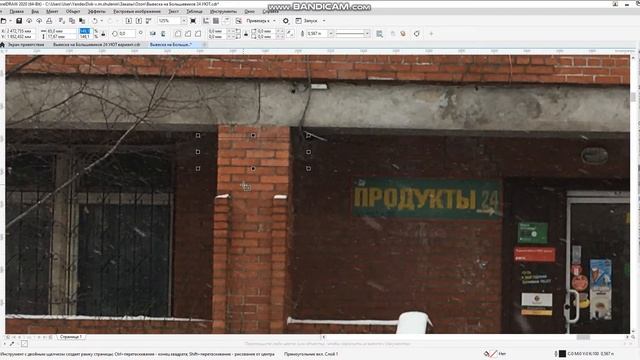
Task: Open outline width dropdown
Action: [x=331, y=33]
